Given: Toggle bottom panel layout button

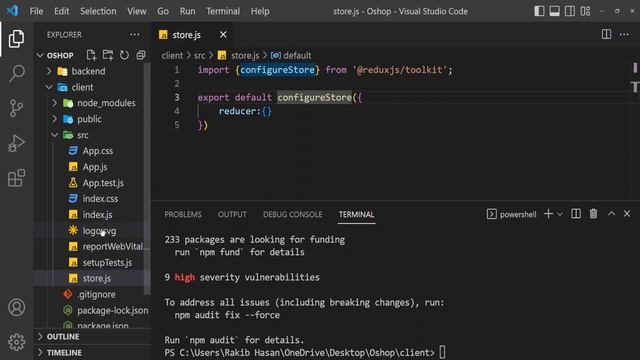Looking at the screenshot, I should point(554,11).
